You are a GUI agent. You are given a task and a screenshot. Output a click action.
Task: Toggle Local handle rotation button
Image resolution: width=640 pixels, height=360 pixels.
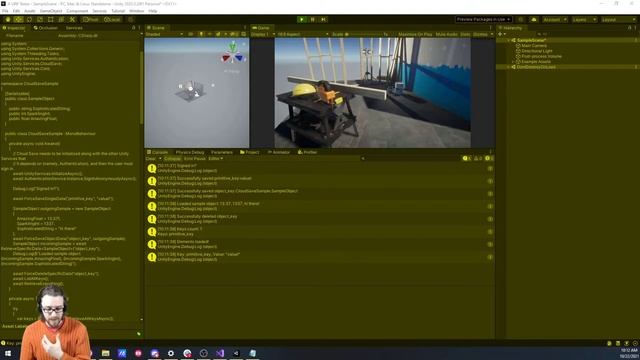click(x=112, y=20)
